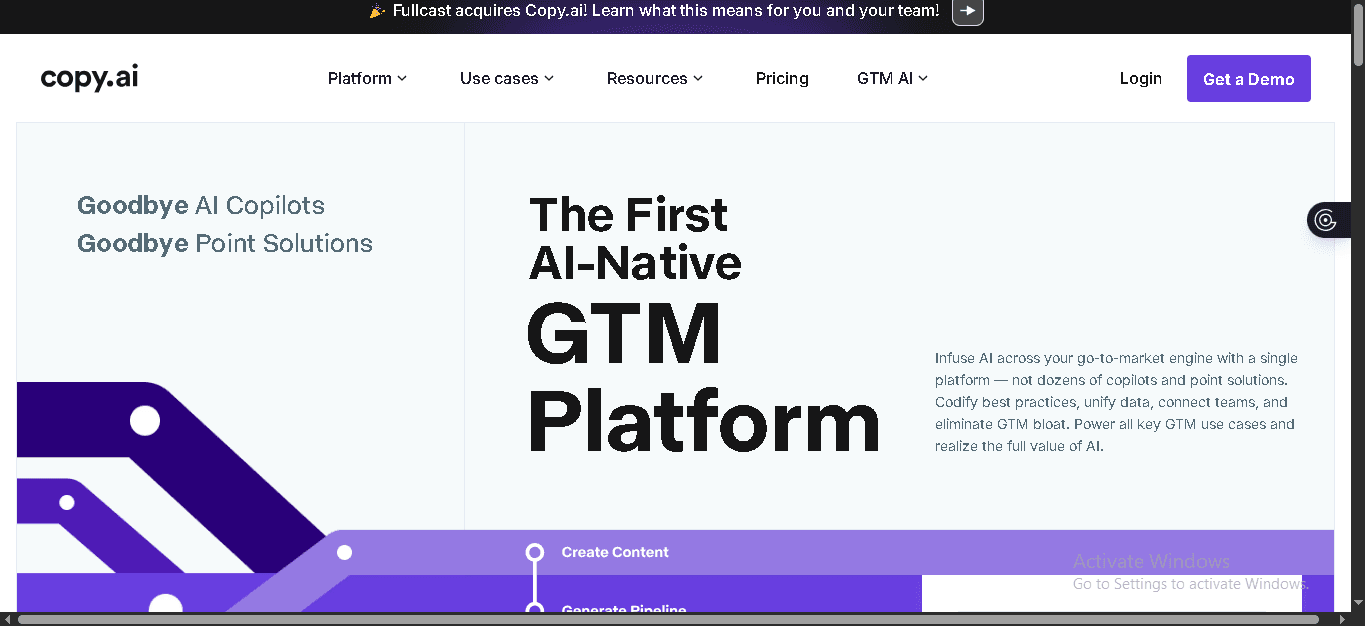Image resolution: width=1365 pixels, height=626 pixels.
Task: Select Pricing in the navigation bar
Action: pyautogui.click(x=782, y=78)
